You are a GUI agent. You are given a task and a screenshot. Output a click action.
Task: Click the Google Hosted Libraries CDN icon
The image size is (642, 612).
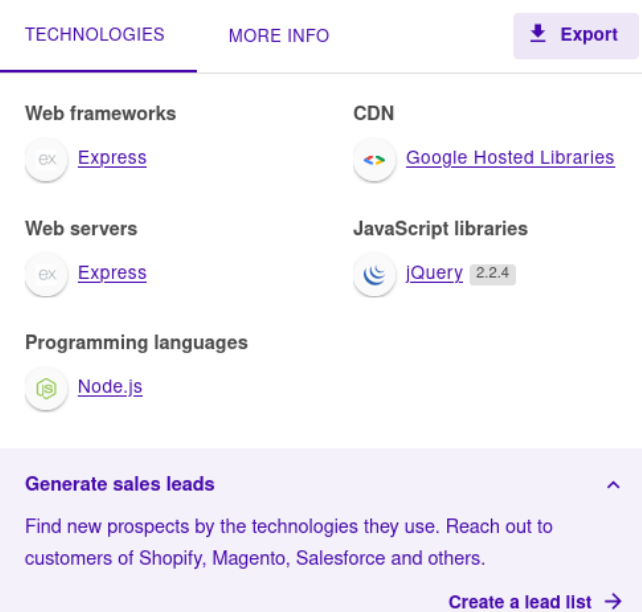374,159
